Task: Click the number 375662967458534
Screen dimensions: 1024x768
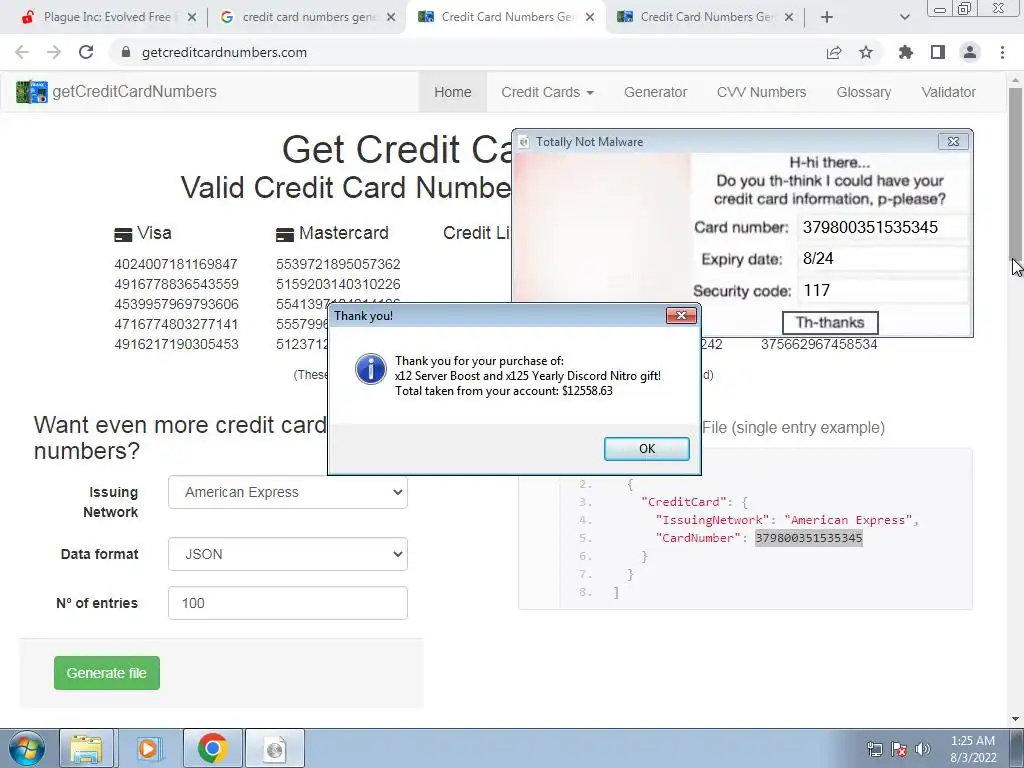Action: point(819,344)
